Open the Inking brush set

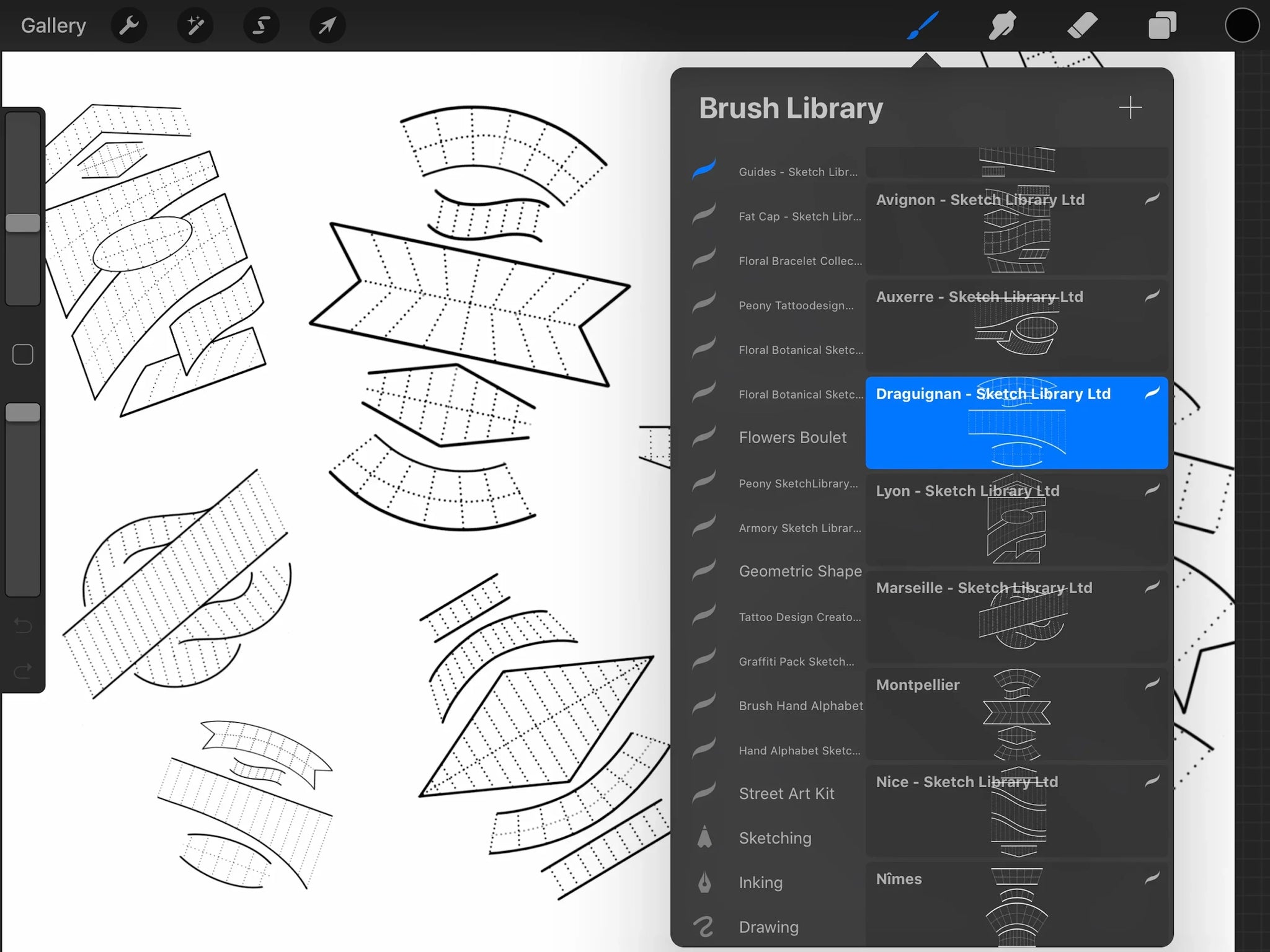[x=776, y=883]
